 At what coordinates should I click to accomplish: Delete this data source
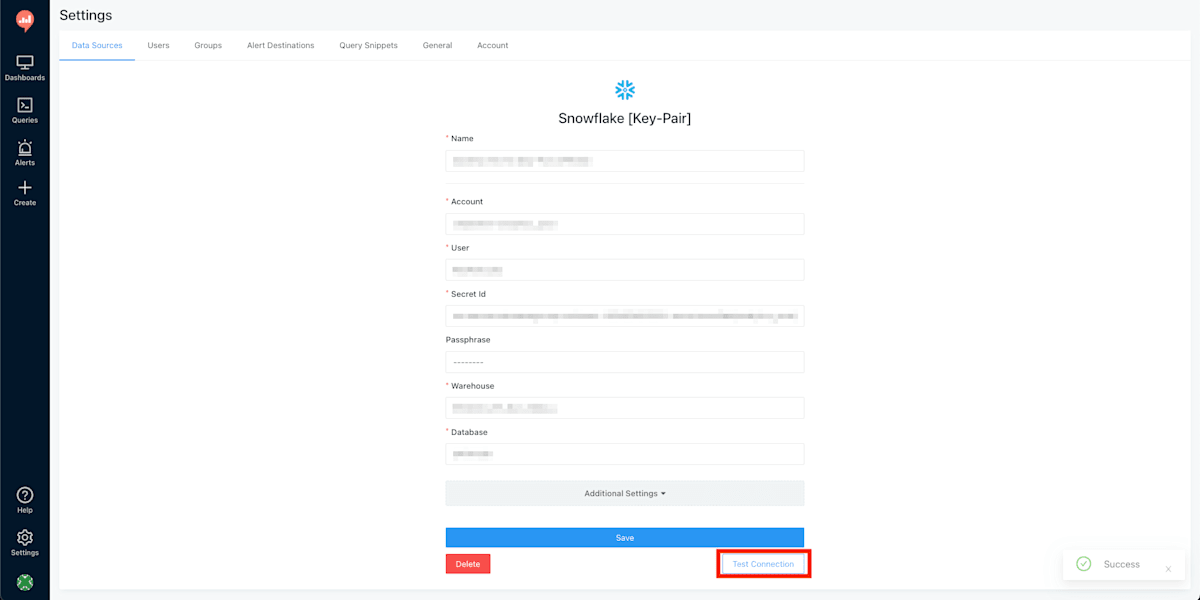(468, 564)
